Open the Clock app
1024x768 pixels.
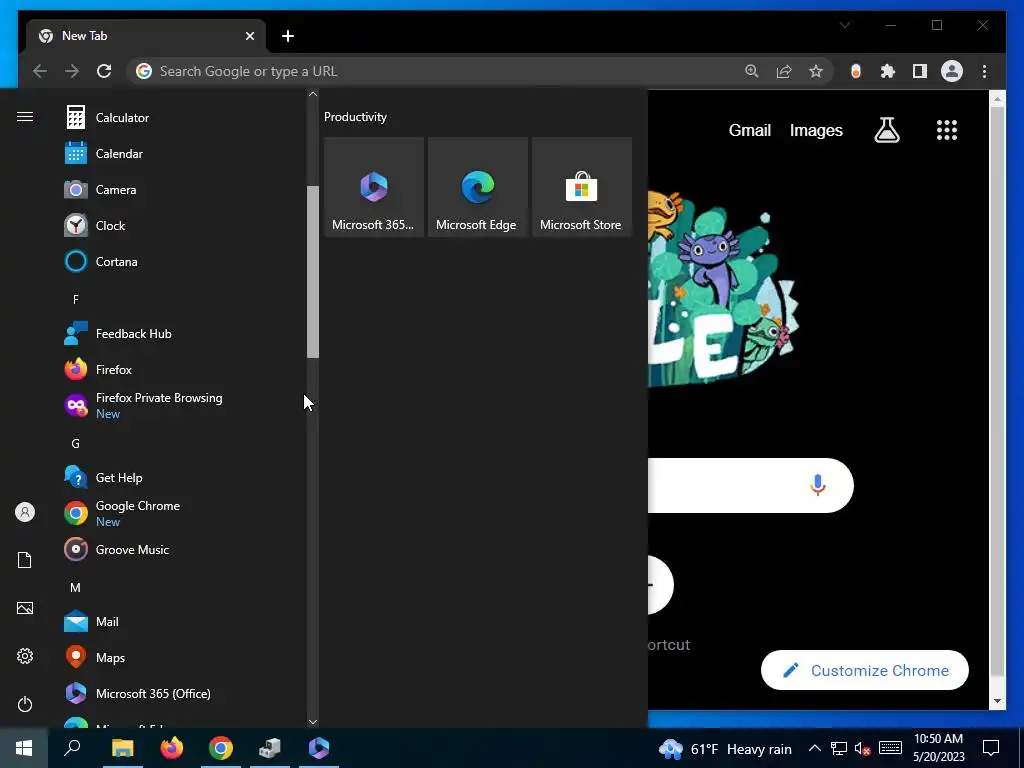(x=183, y=225)
